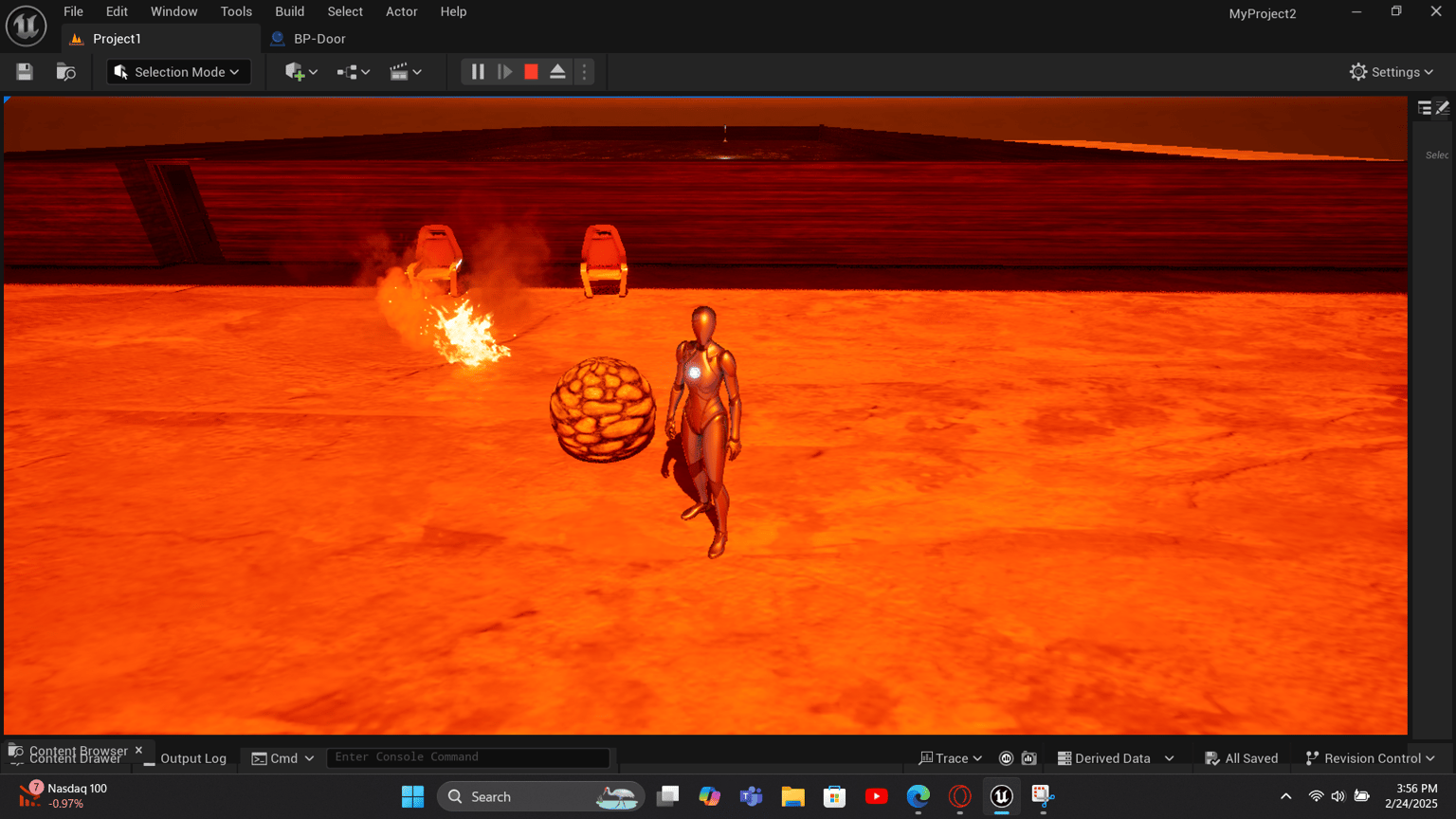Open the Wi-Fi network tray icon
1456x819 pixels.
click(1316, 796)
